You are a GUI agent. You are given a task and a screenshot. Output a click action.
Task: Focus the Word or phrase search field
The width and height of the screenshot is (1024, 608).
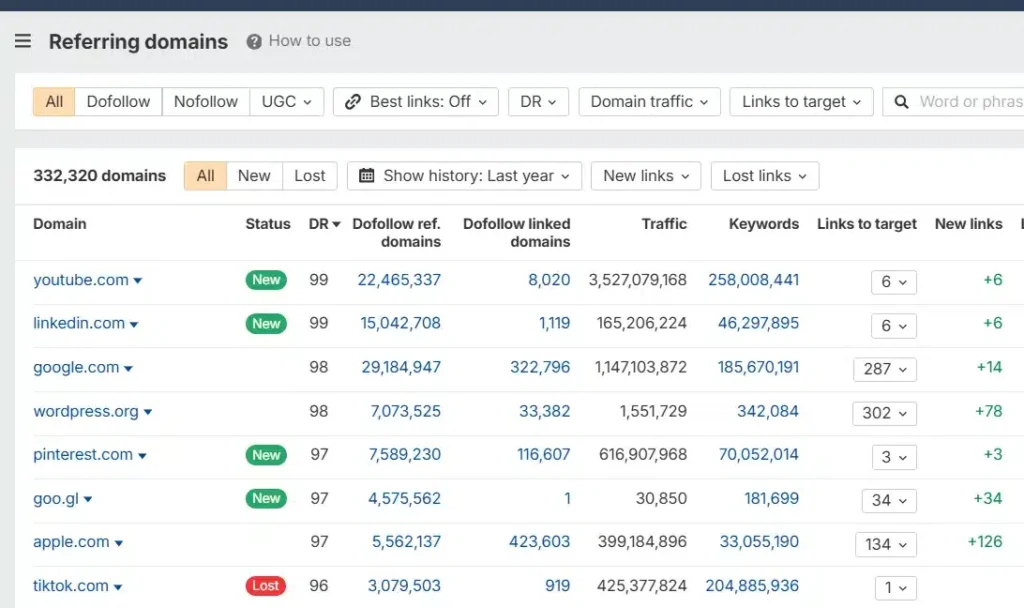953,102
